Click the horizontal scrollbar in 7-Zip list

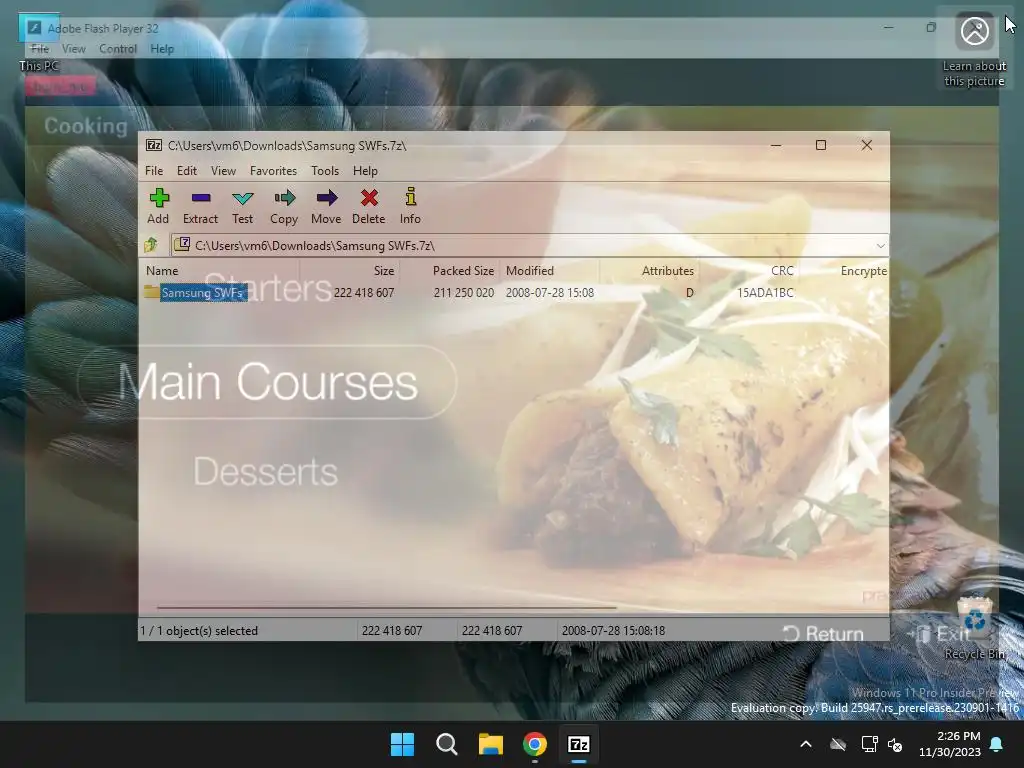coord(387,608)
